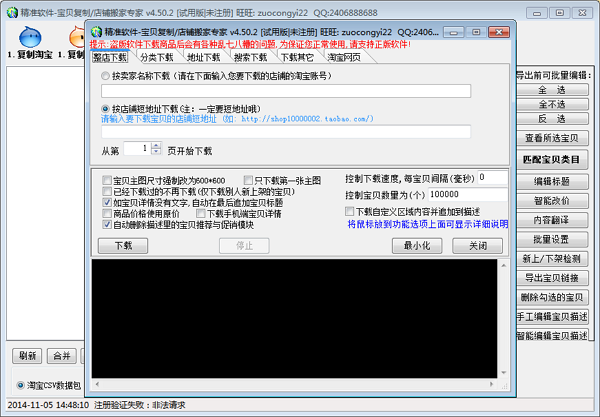Click 编辑标题 button
The image size is (600, 417).
[552, 181]
